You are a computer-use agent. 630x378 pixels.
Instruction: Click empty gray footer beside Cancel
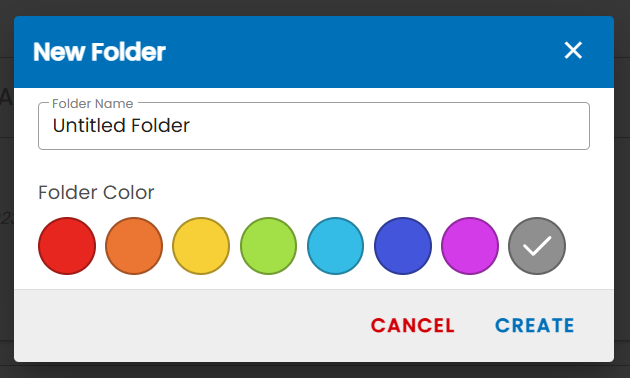[x=189, y=325]
